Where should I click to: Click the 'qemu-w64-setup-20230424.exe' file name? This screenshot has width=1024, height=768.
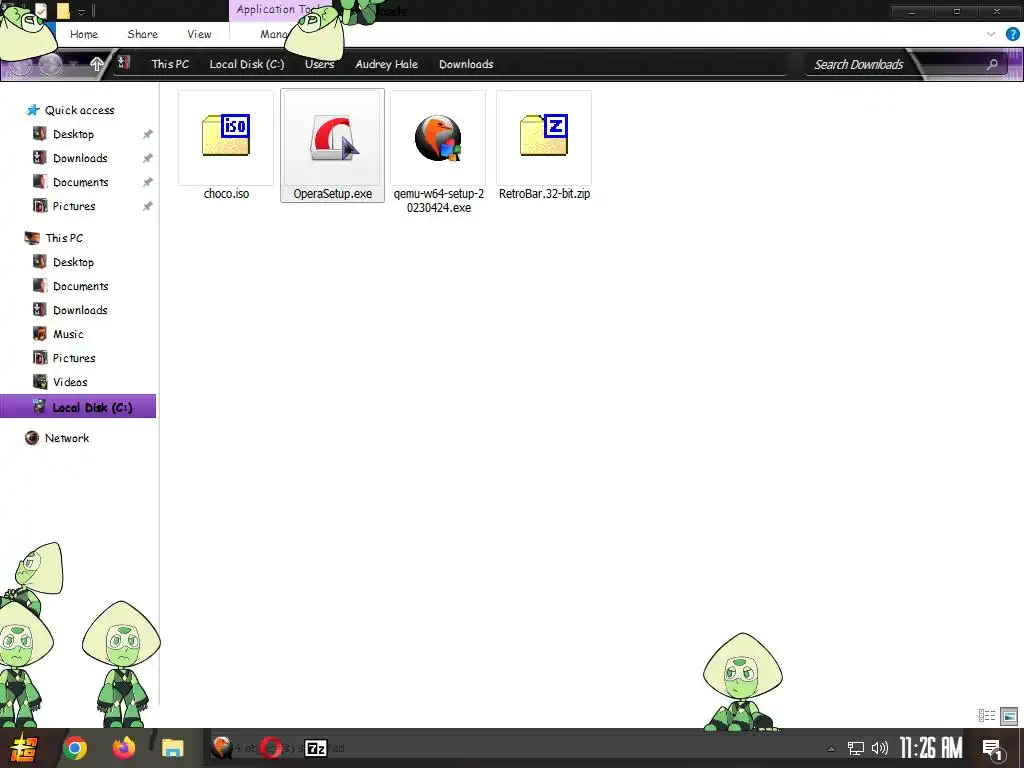click(x=438, y=201)
